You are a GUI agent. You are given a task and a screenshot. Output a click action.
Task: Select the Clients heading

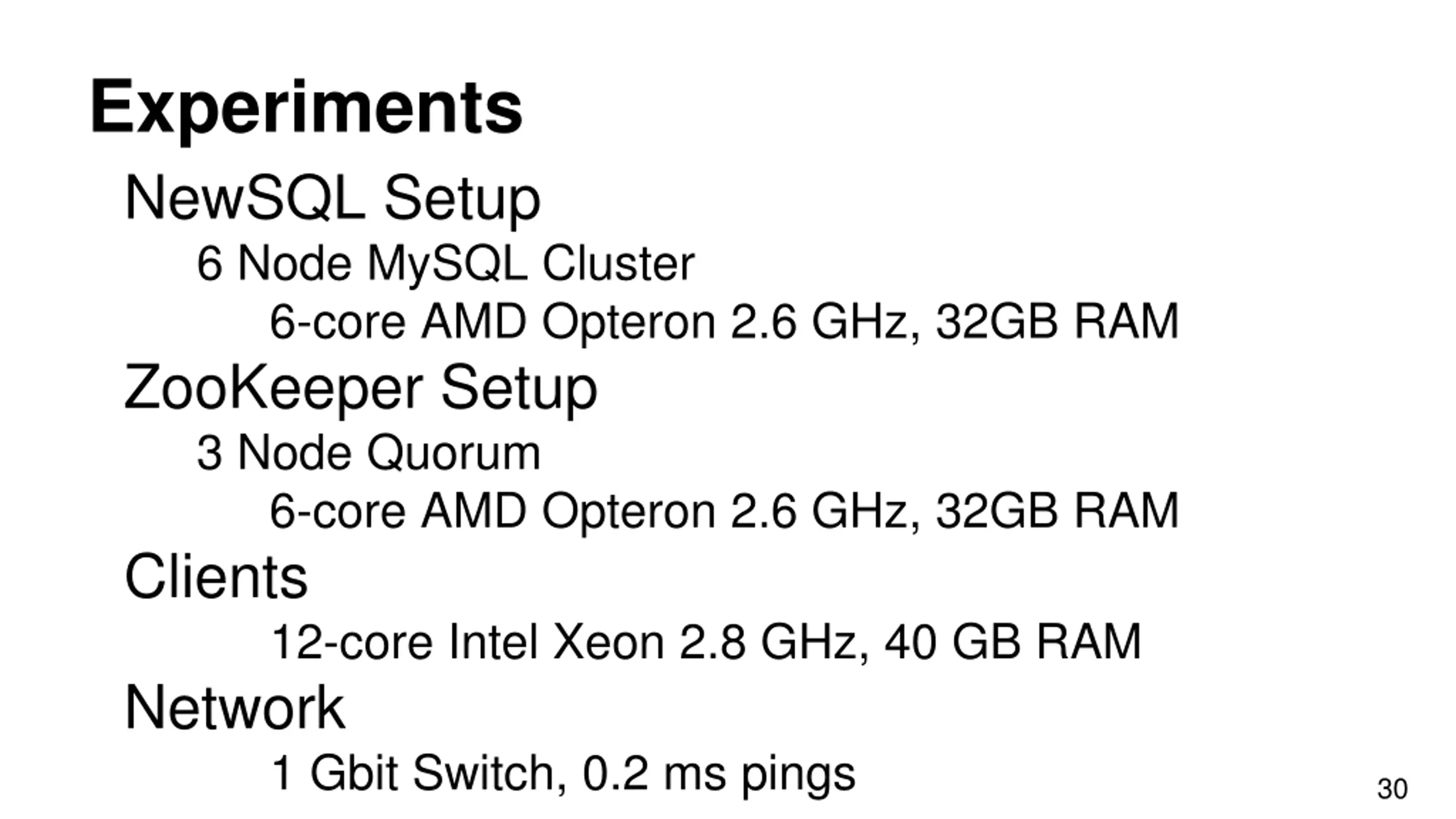click(x=216, y=577)
